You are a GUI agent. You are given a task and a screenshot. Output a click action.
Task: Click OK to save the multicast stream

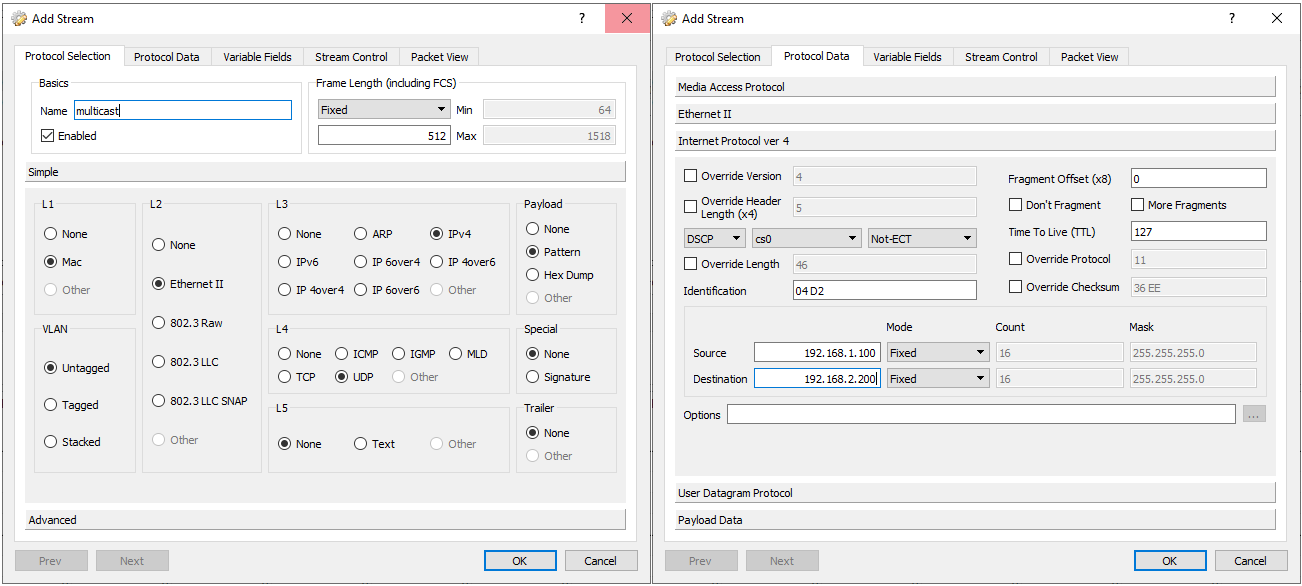(x=520, y=560)
